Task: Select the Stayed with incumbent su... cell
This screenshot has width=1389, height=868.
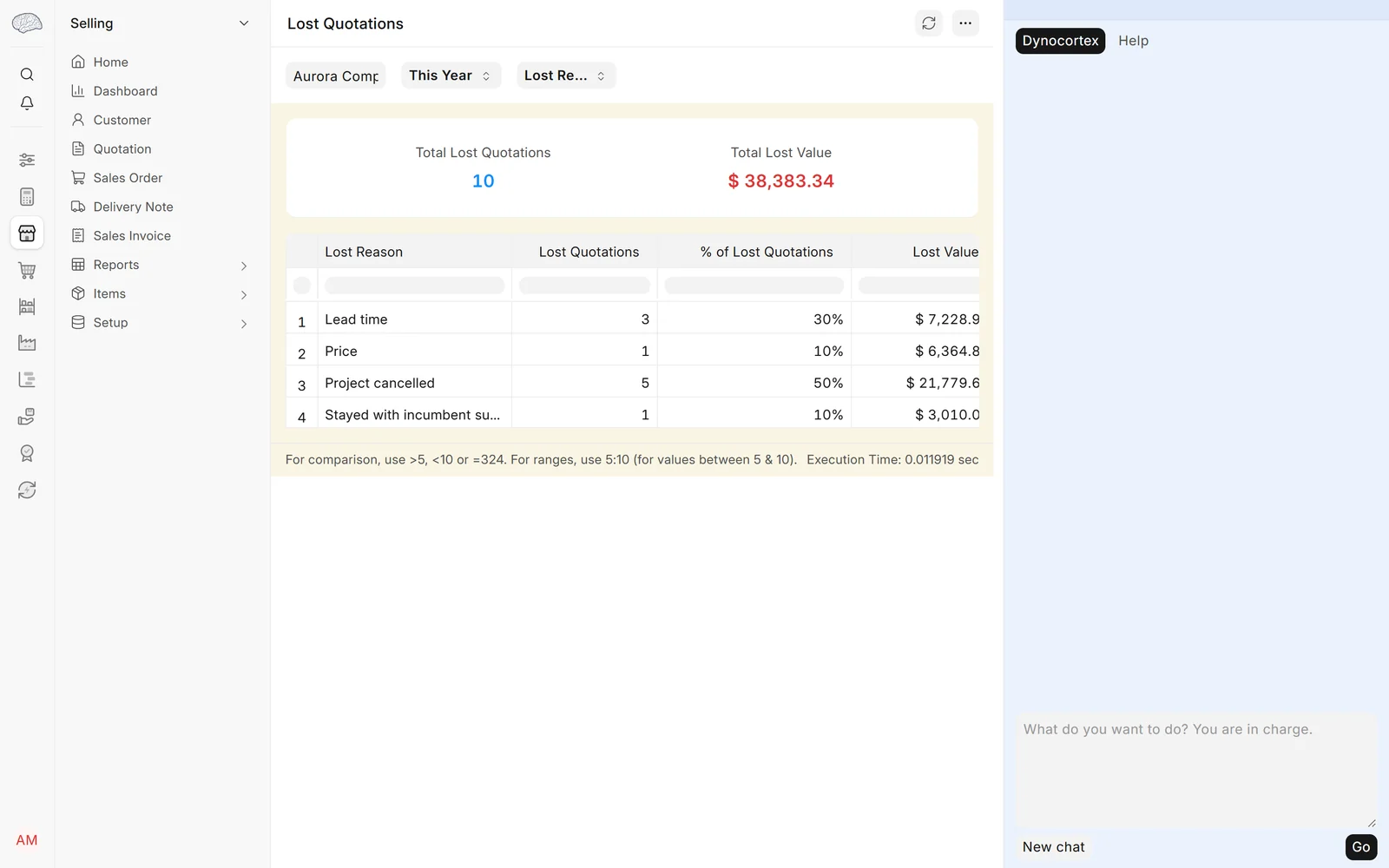Action: coord(414,415)
